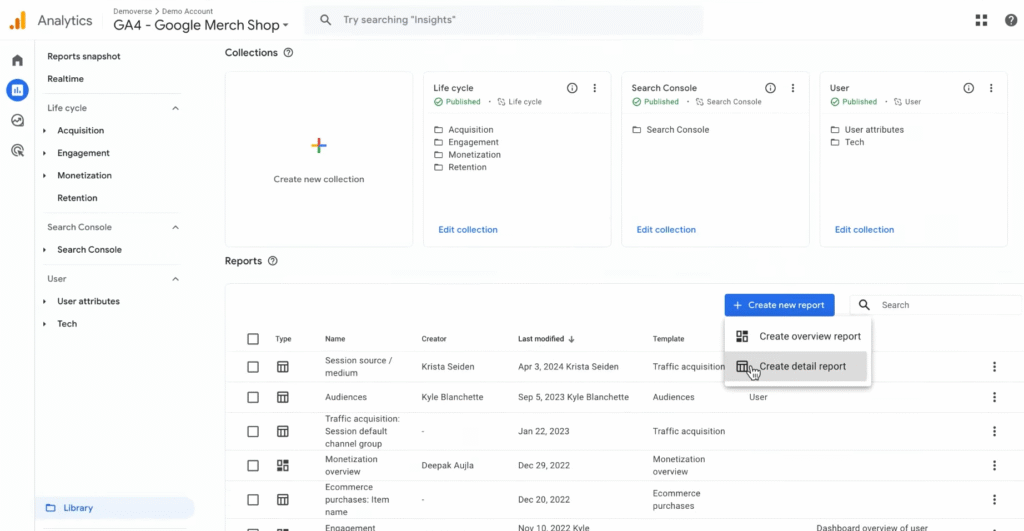1024x531 pixels.
Task: Open the Advertising icon in left rail
Action: point(18,150)
